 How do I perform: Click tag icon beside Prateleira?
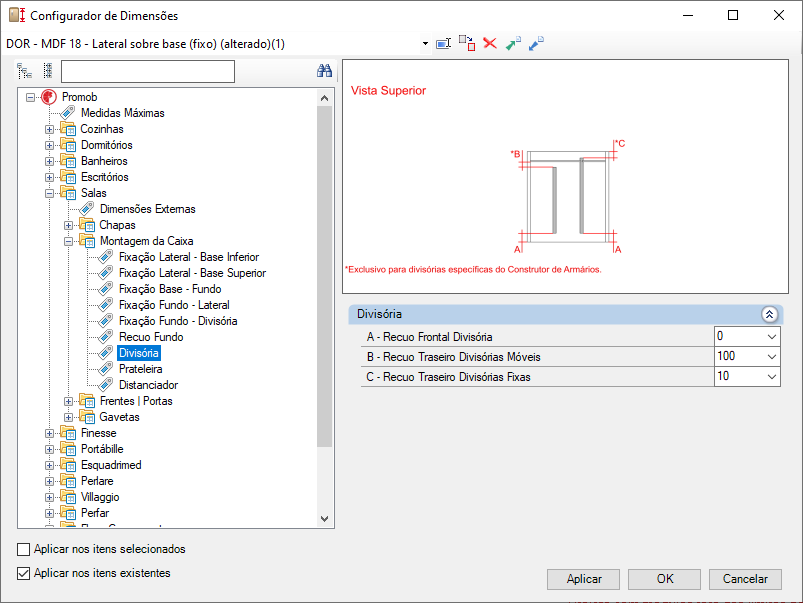tap(106, 369)
